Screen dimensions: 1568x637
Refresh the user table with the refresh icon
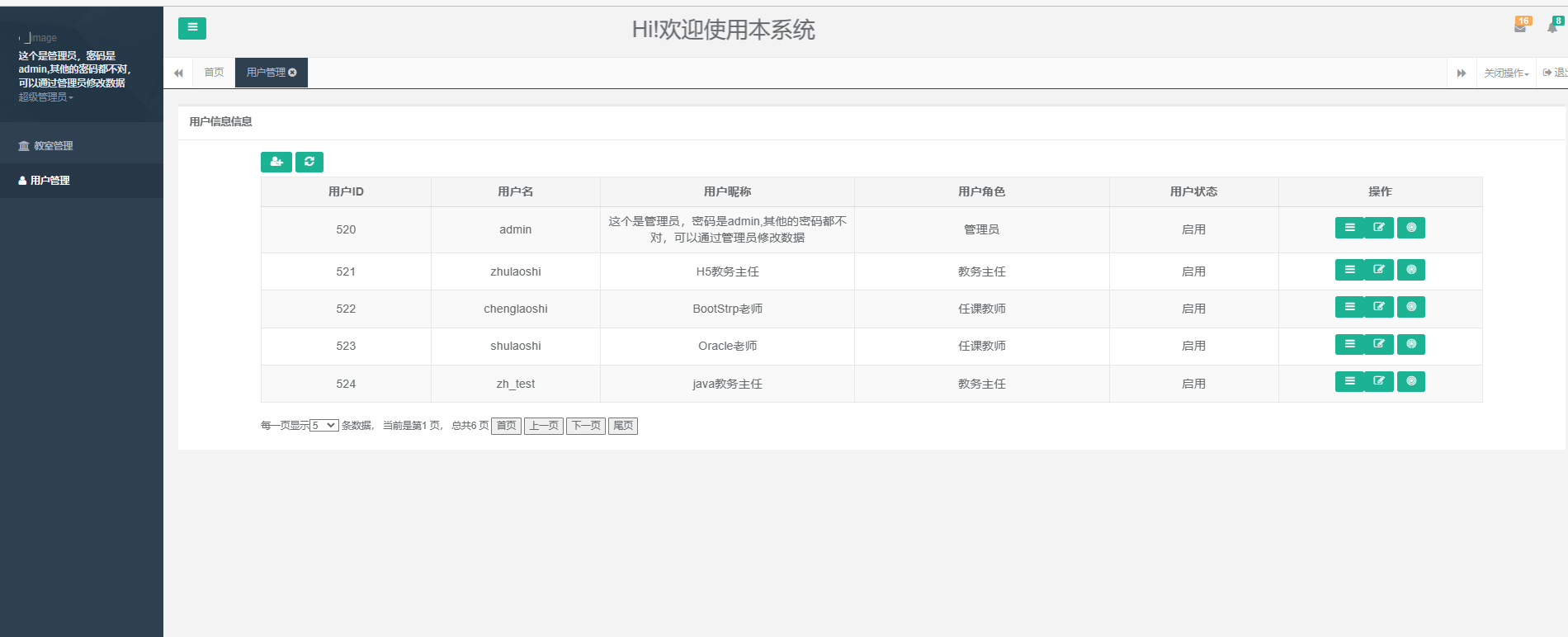point(309,162)
